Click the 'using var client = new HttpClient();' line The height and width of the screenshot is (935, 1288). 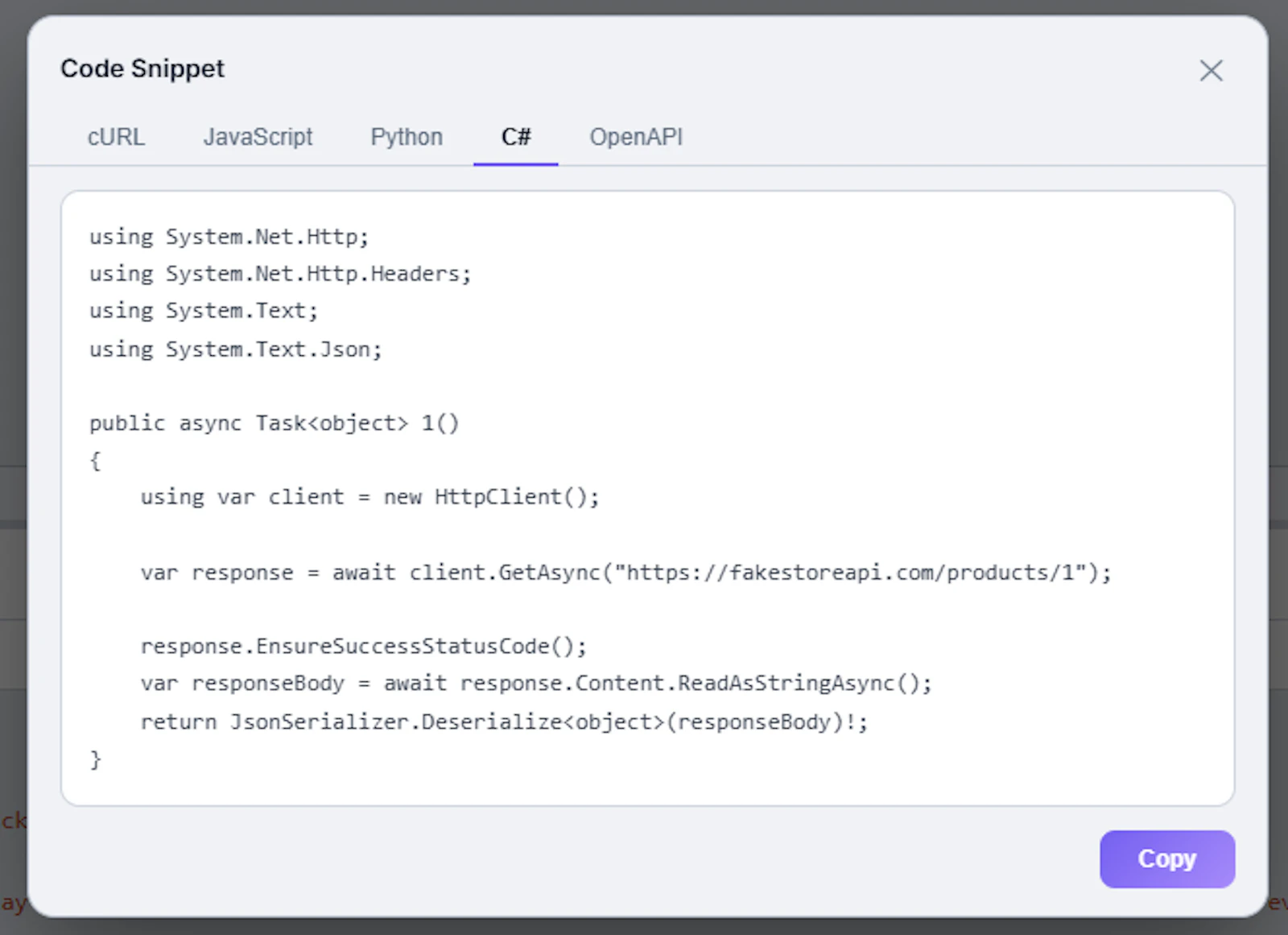370,497
